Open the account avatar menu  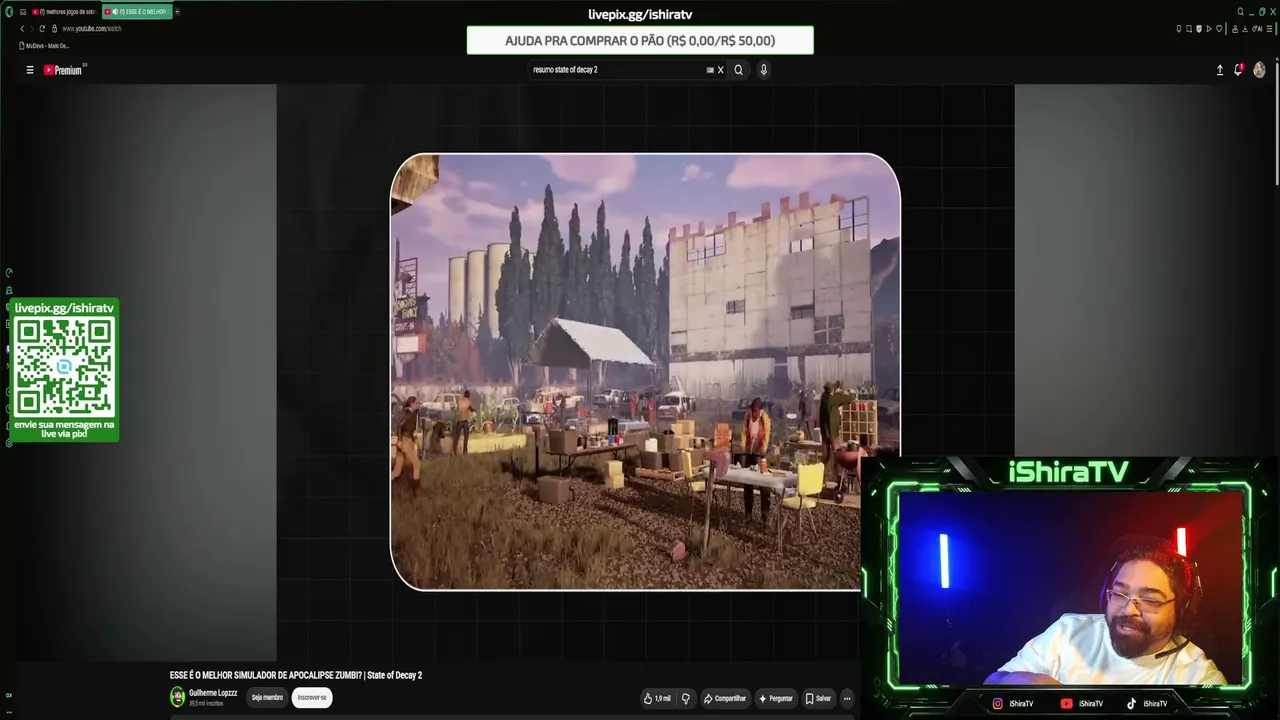[1259, 70]
